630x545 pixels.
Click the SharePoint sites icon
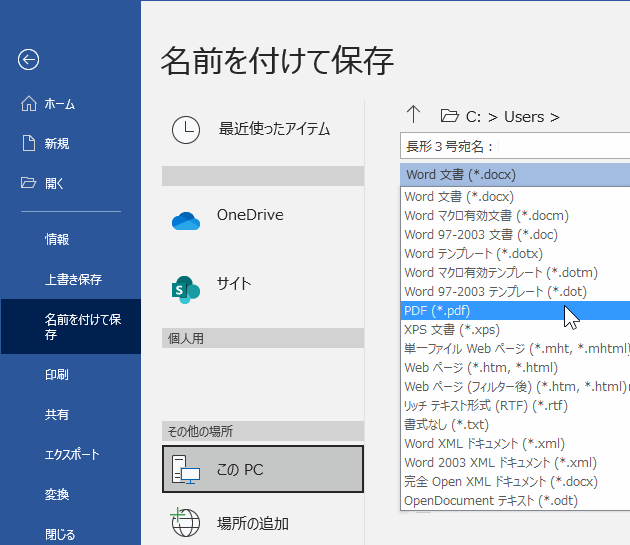[186, 288]
